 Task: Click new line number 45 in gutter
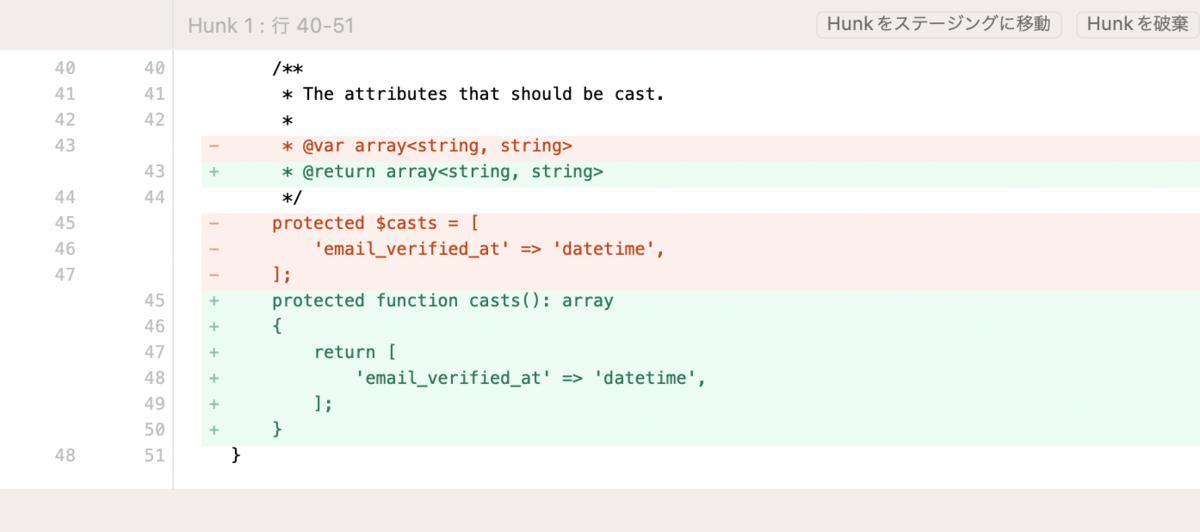click(153, 301)
